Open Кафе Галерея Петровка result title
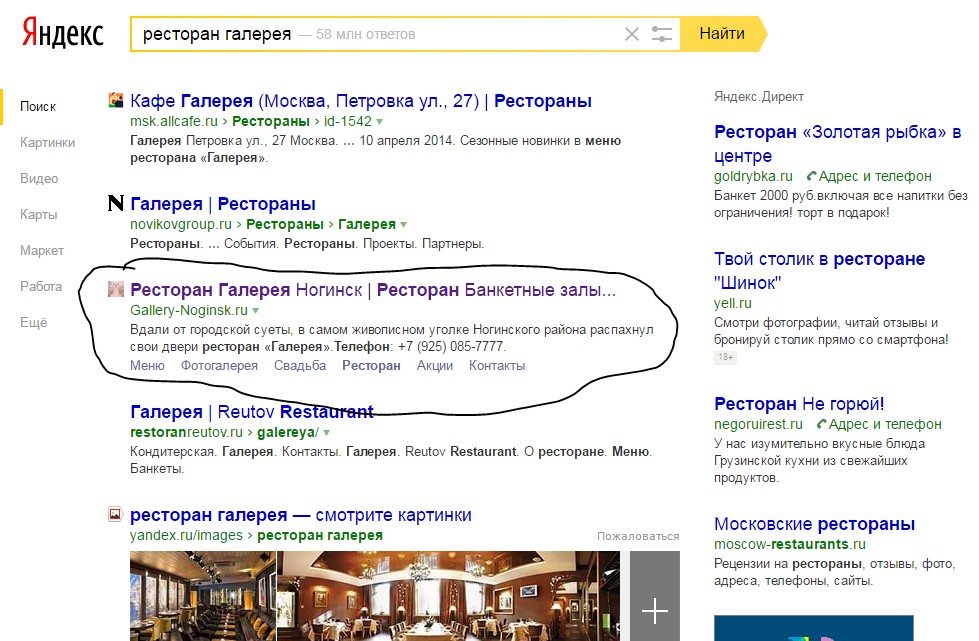The width and height of the screenshot is (979, 641). point(361,100)
